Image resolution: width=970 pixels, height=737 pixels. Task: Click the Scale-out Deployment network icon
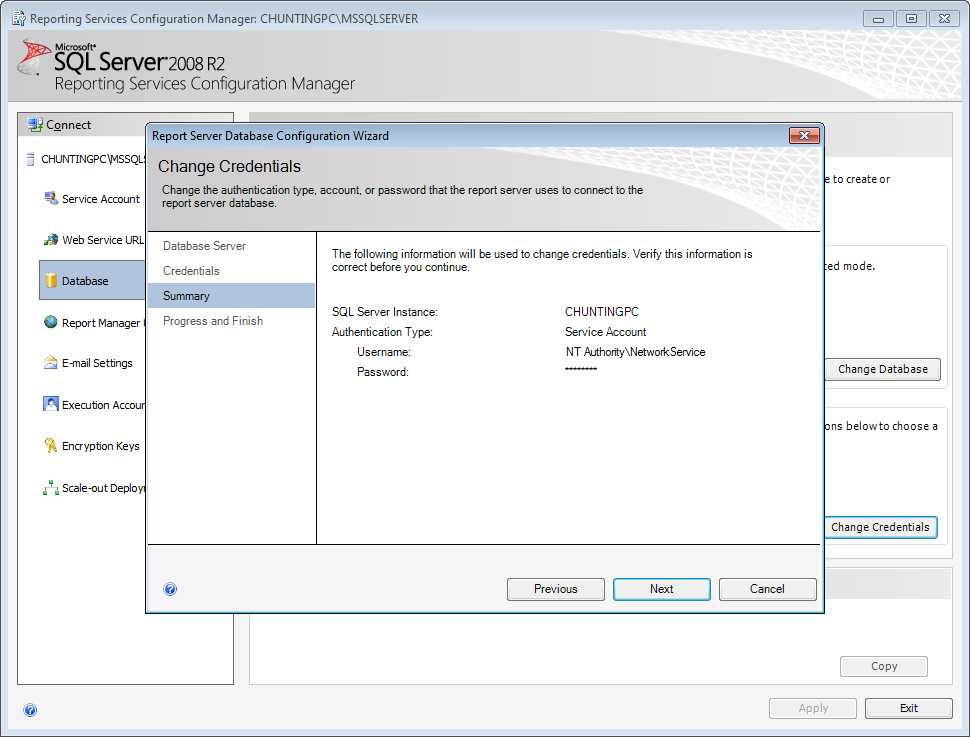[51, 488]
